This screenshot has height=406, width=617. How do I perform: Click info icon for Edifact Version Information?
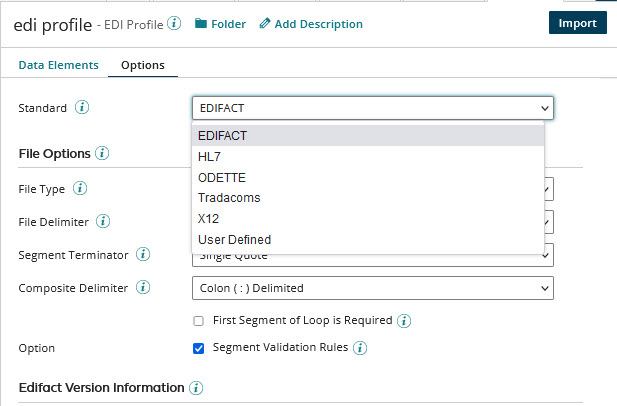point(196,388)
